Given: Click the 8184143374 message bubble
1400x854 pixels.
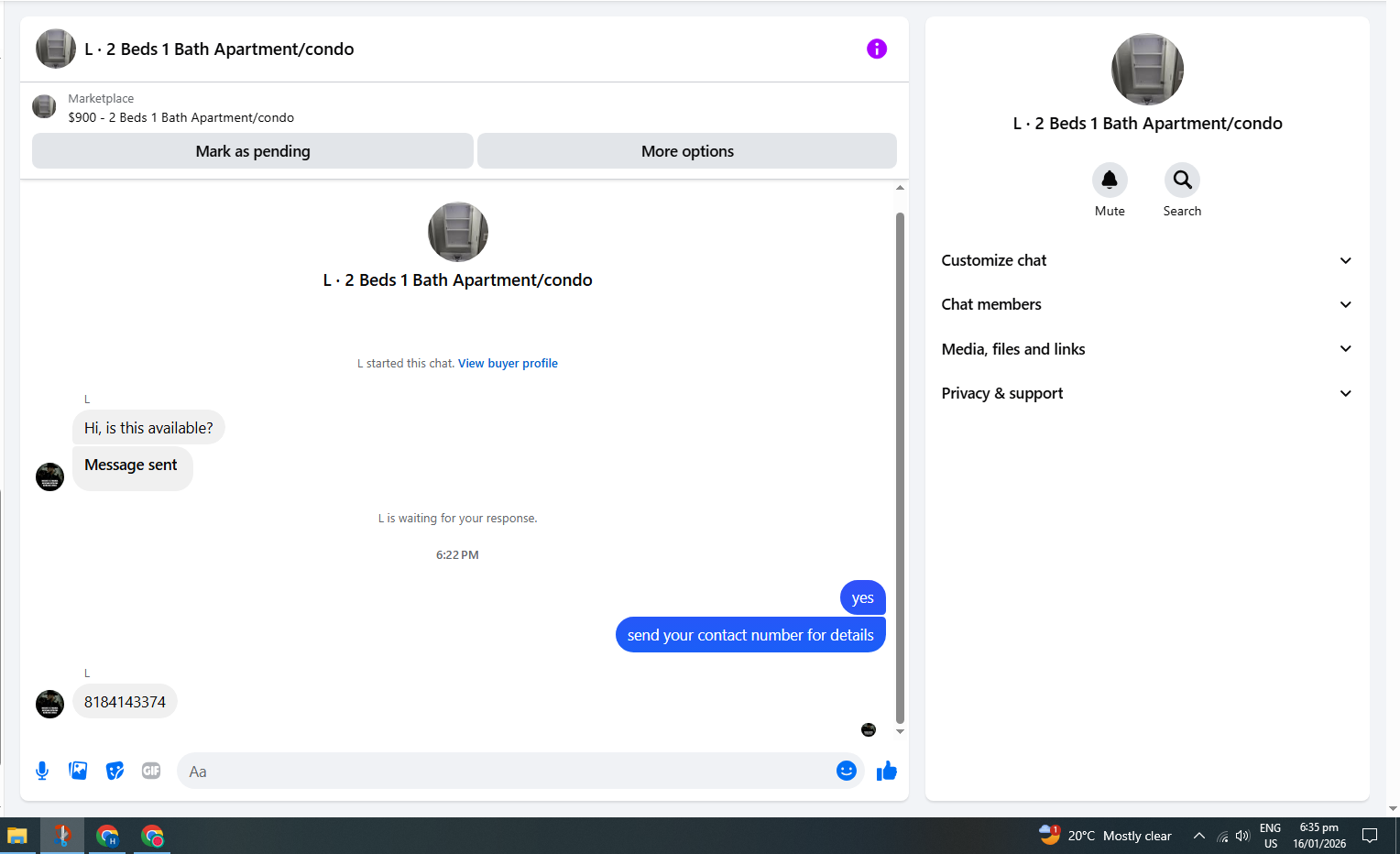Looking at the screenshot, I should [125, 702].
